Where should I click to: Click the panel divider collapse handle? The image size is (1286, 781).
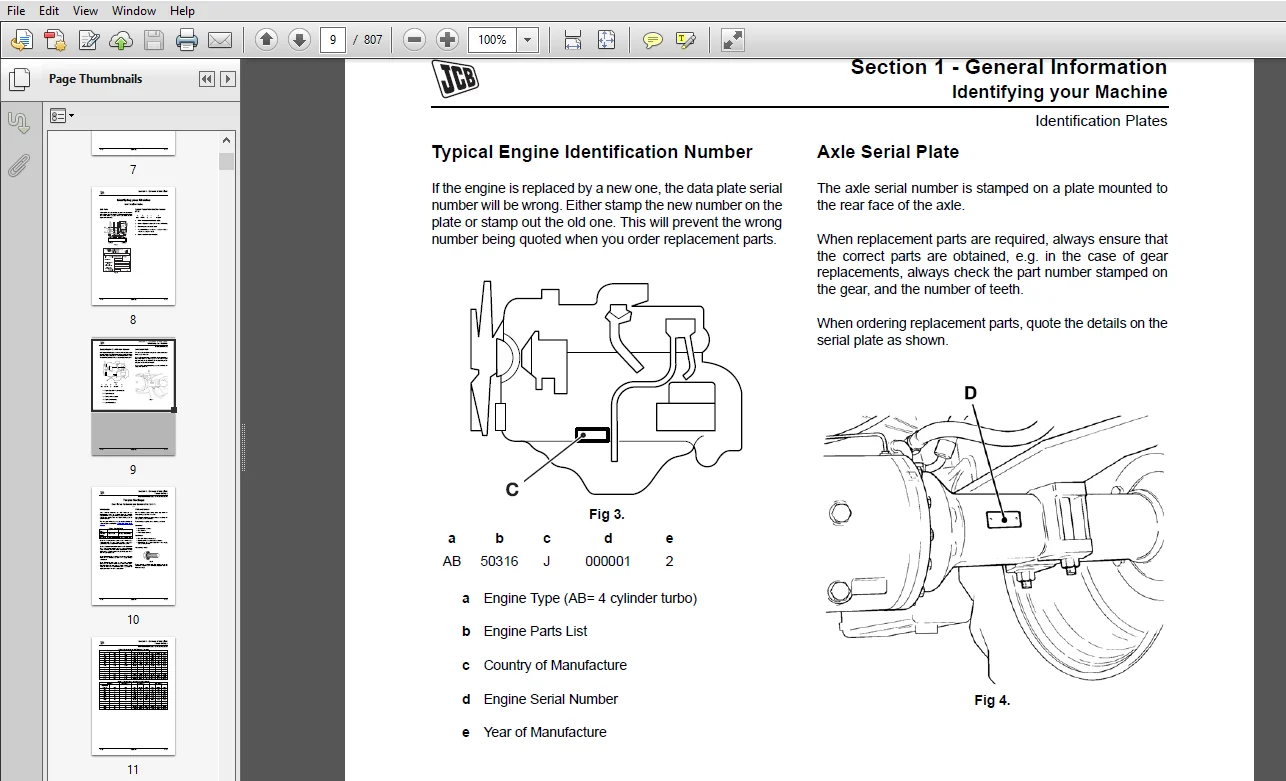(242, 447)
